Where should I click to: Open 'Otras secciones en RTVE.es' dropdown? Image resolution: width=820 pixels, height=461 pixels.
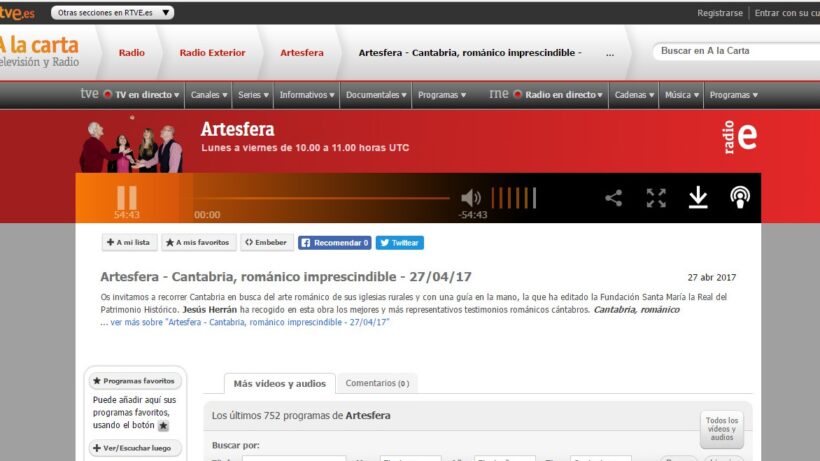pyautogui.click(x=112, y=13)
